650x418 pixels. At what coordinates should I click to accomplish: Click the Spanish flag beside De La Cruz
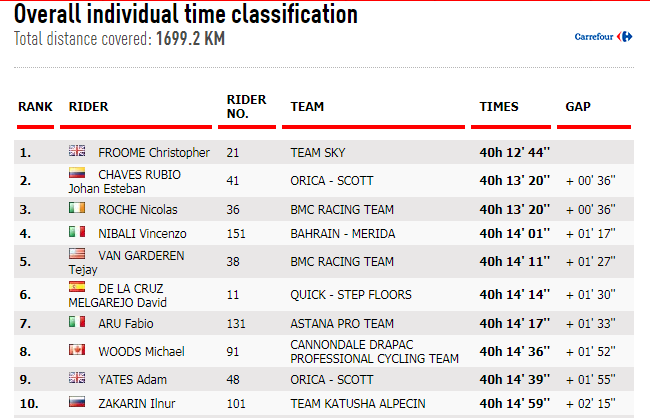pos(77,287)
